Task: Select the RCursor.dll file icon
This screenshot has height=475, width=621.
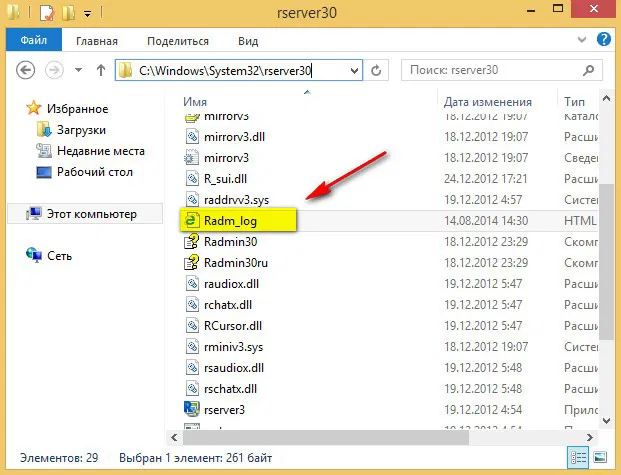Action: pos(192,326)
